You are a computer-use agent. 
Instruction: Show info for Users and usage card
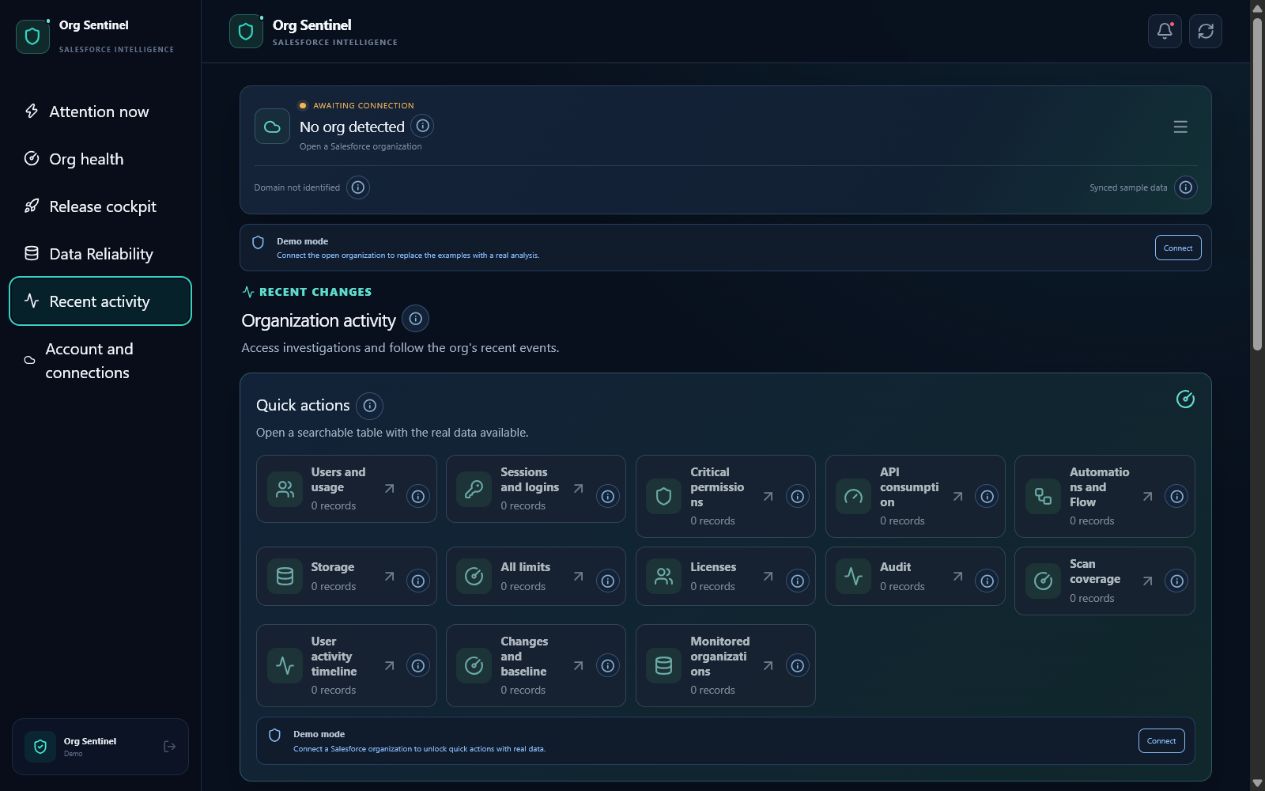pos(418,496)
